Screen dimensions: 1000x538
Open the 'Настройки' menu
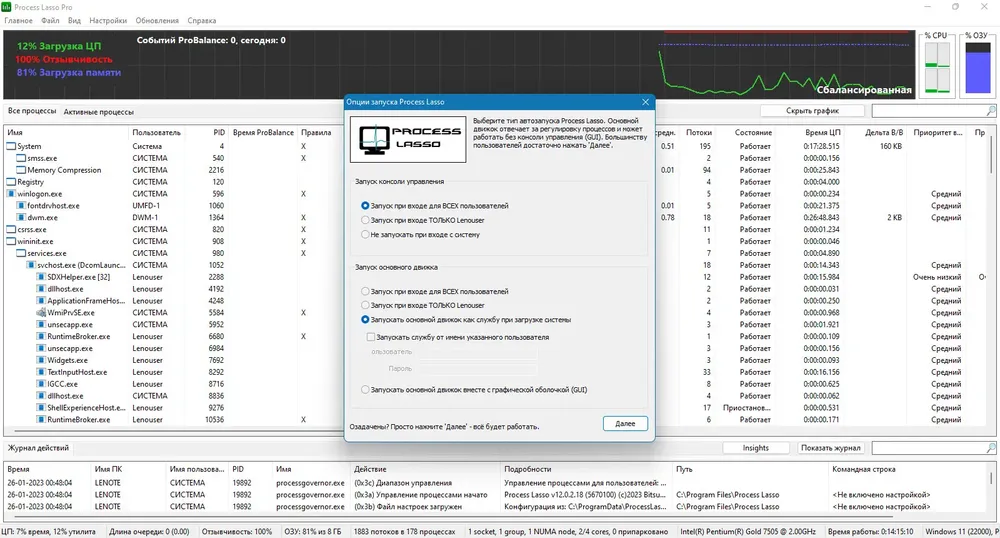click(x=108, y=20)
